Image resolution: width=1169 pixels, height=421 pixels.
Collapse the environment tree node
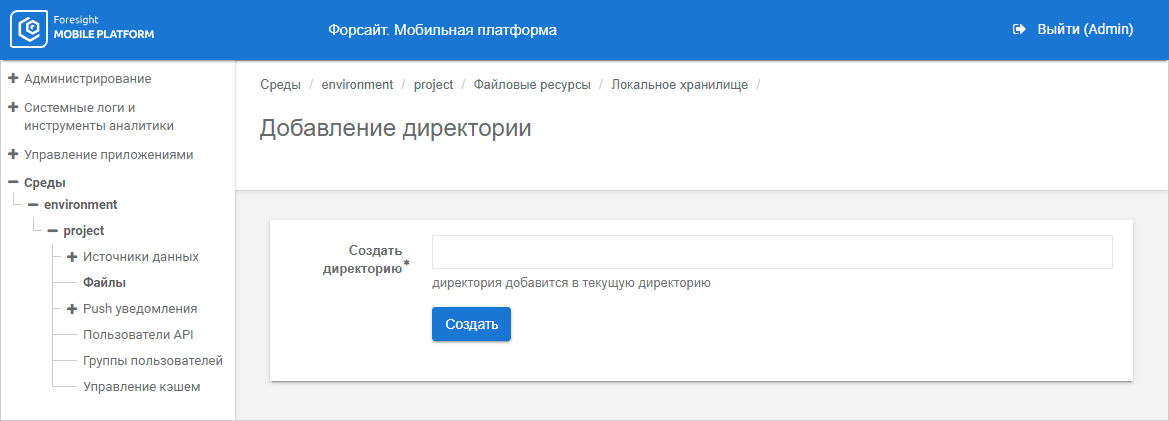coord(33,204)
